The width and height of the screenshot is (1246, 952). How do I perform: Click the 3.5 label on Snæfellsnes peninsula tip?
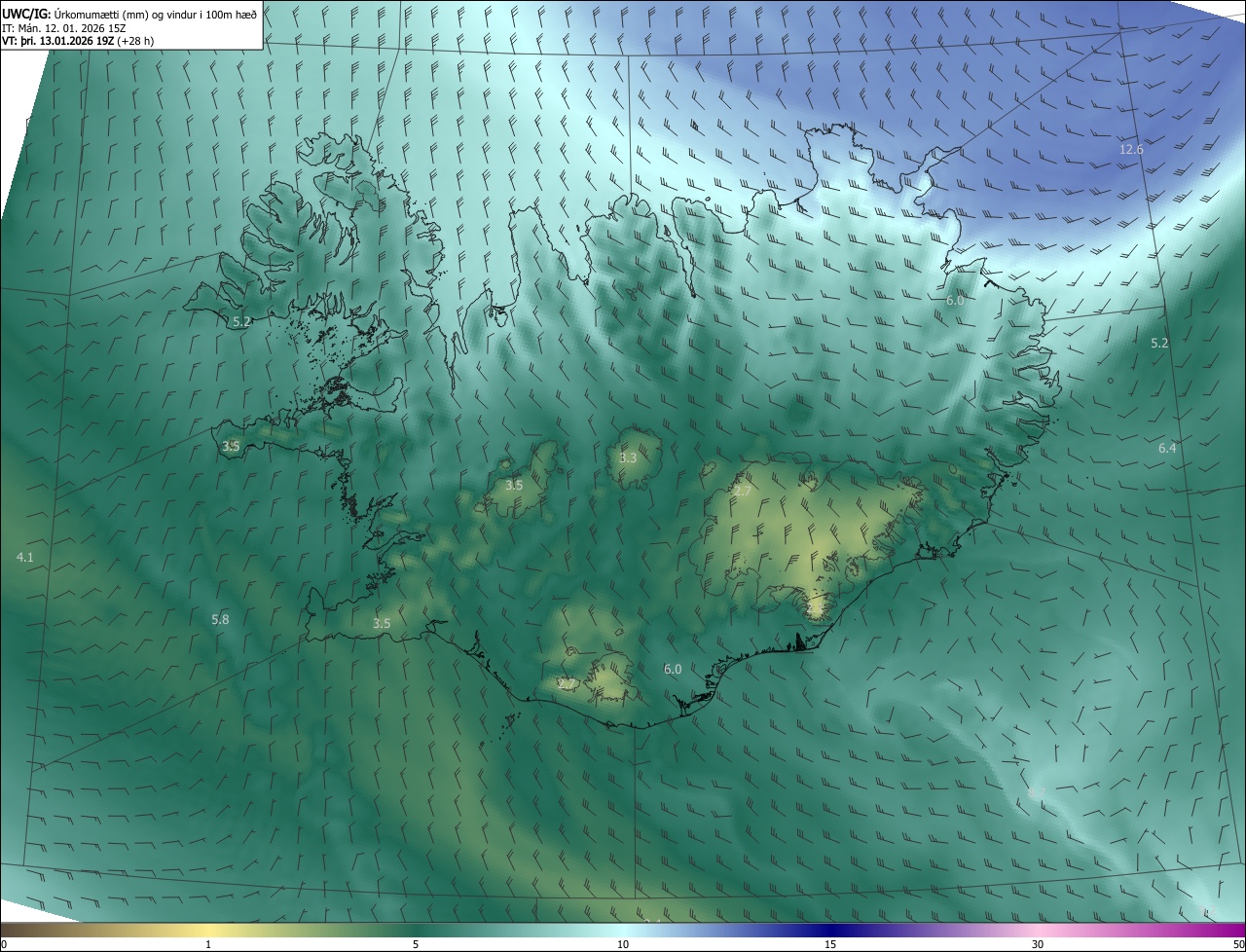[x=231, y=447]
